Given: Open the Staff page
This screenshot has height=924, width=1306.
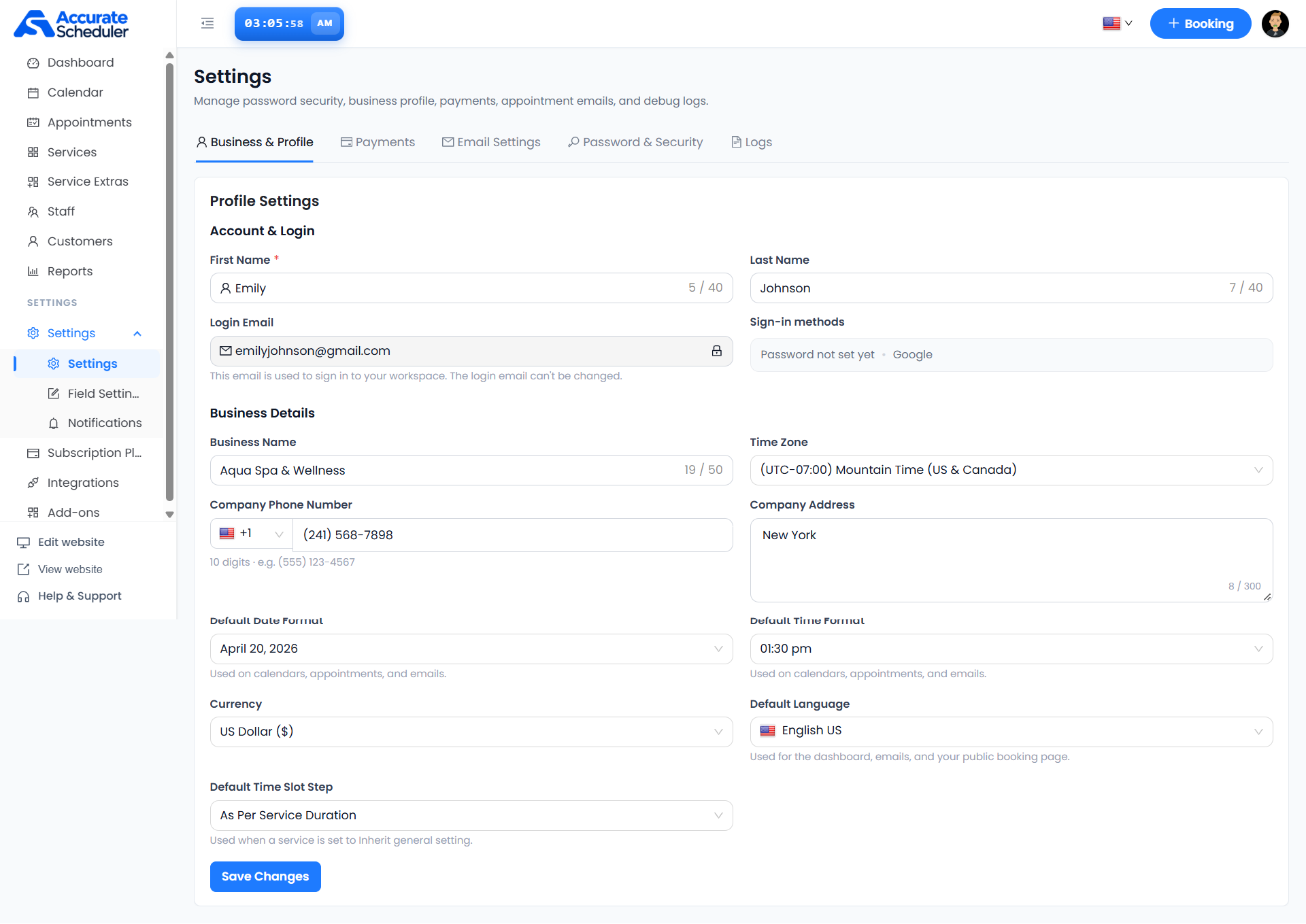Looking at the screenshot, I should tap(61, 211).
